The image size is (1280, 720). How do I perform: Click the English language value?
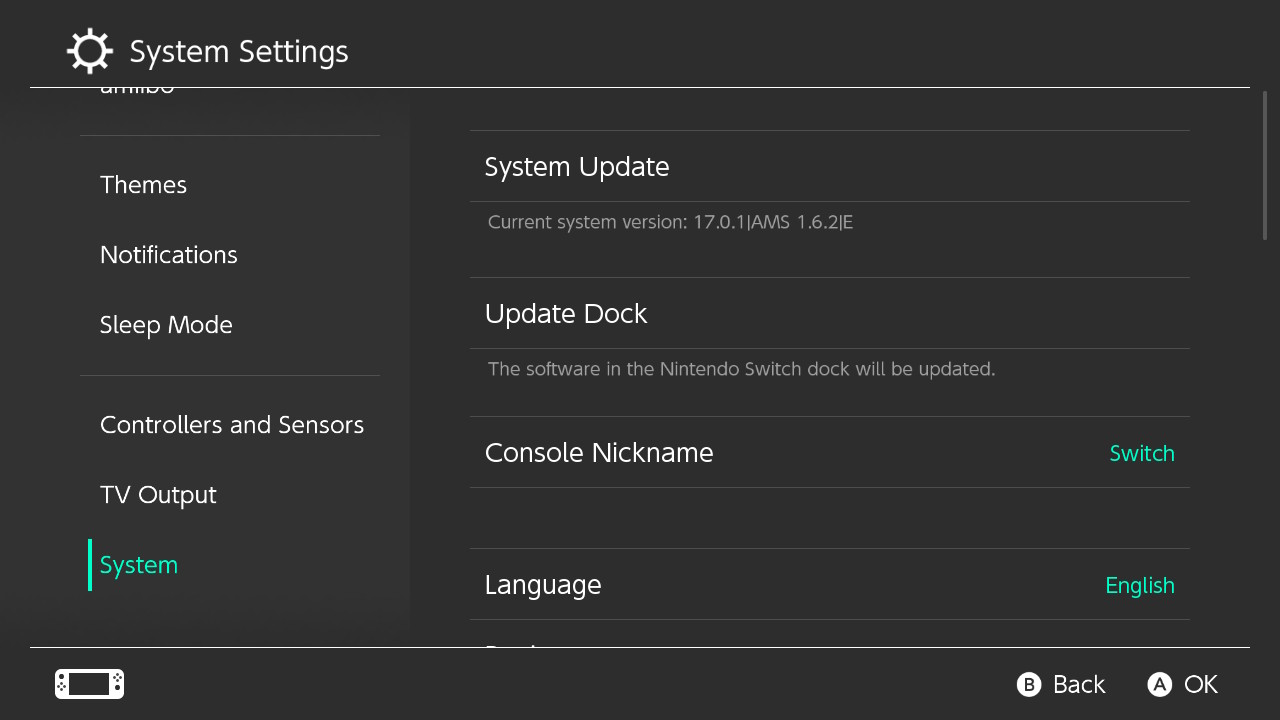pos(1139,586)
